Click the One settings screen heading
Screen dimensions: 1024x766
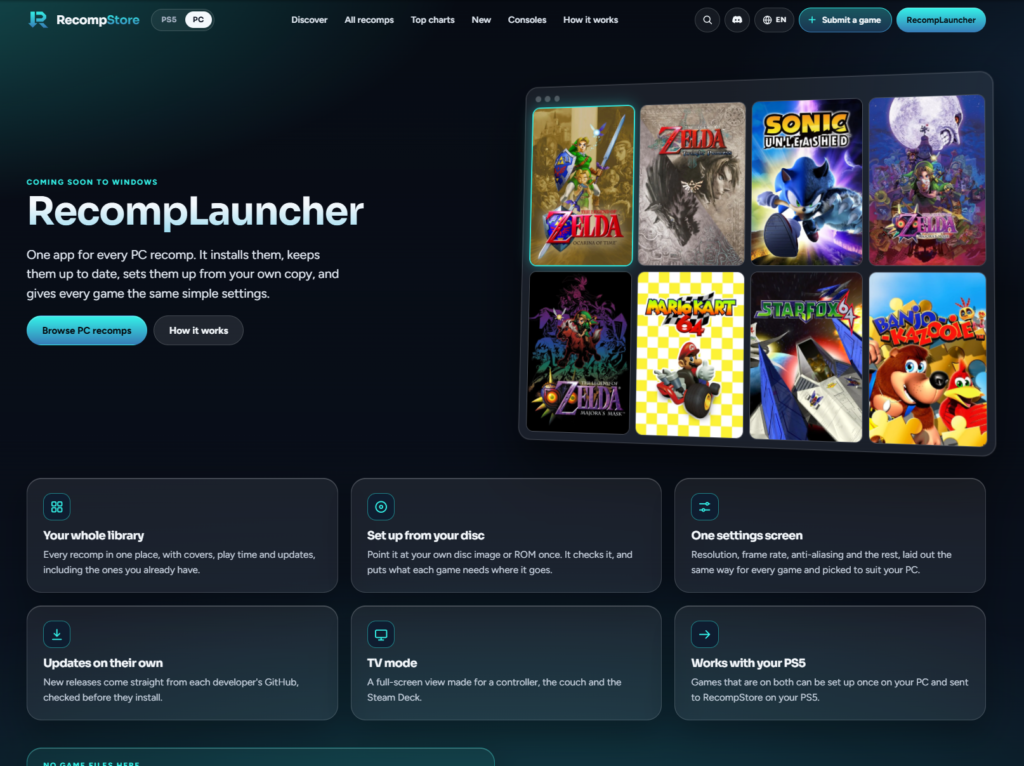coord(746,535)
